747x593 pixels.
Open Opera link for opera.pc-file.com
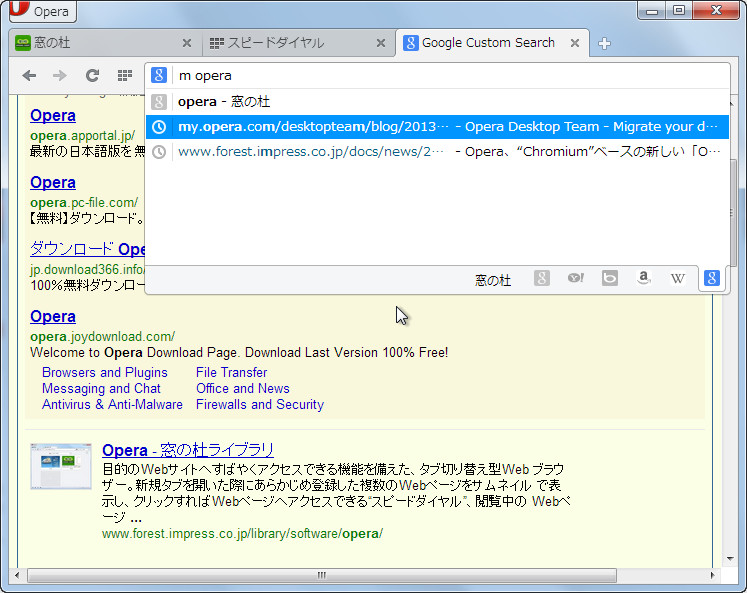point(53,183)
